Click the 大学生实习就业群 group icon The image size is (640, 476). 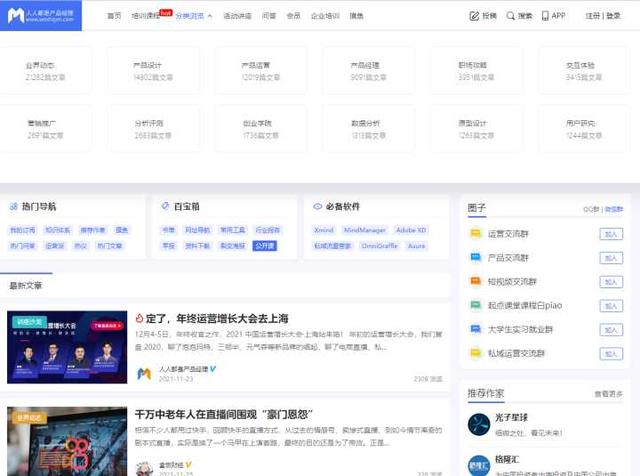(x=476, y=329)
